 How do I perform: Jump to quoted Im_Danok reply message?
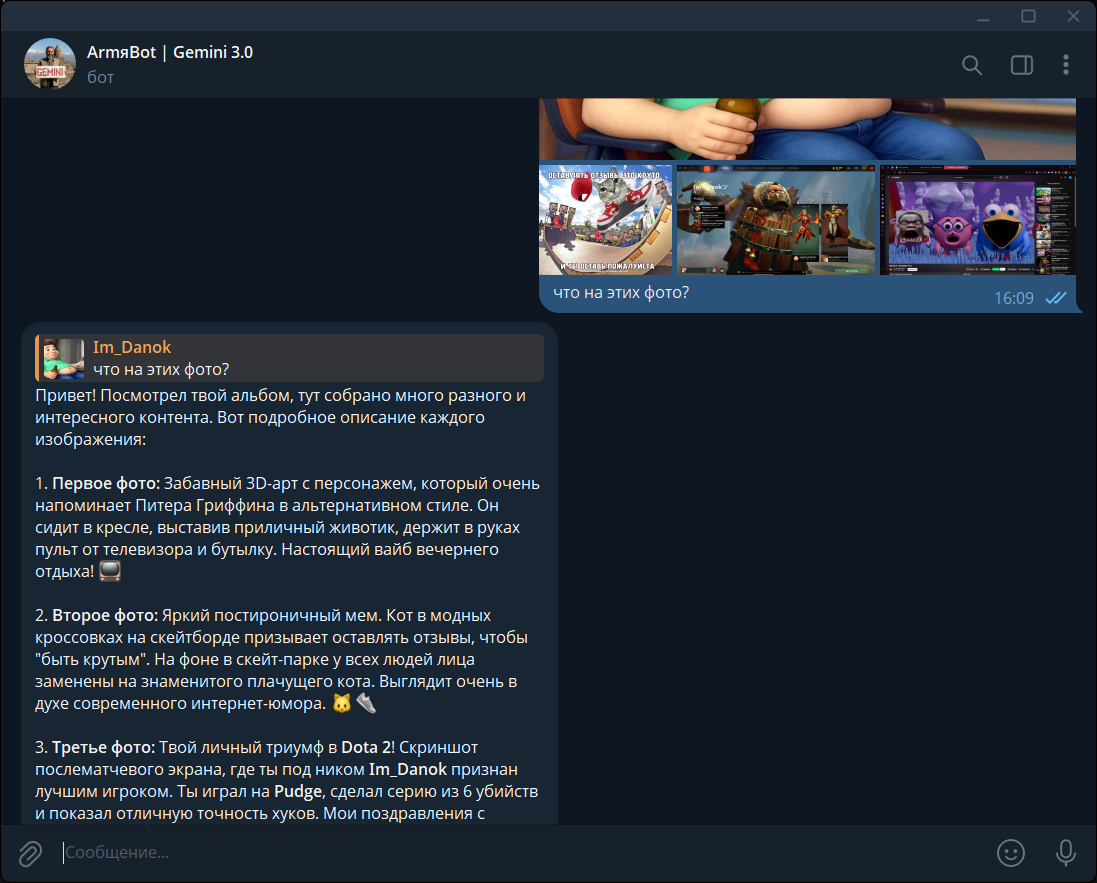tap(290, 358)
